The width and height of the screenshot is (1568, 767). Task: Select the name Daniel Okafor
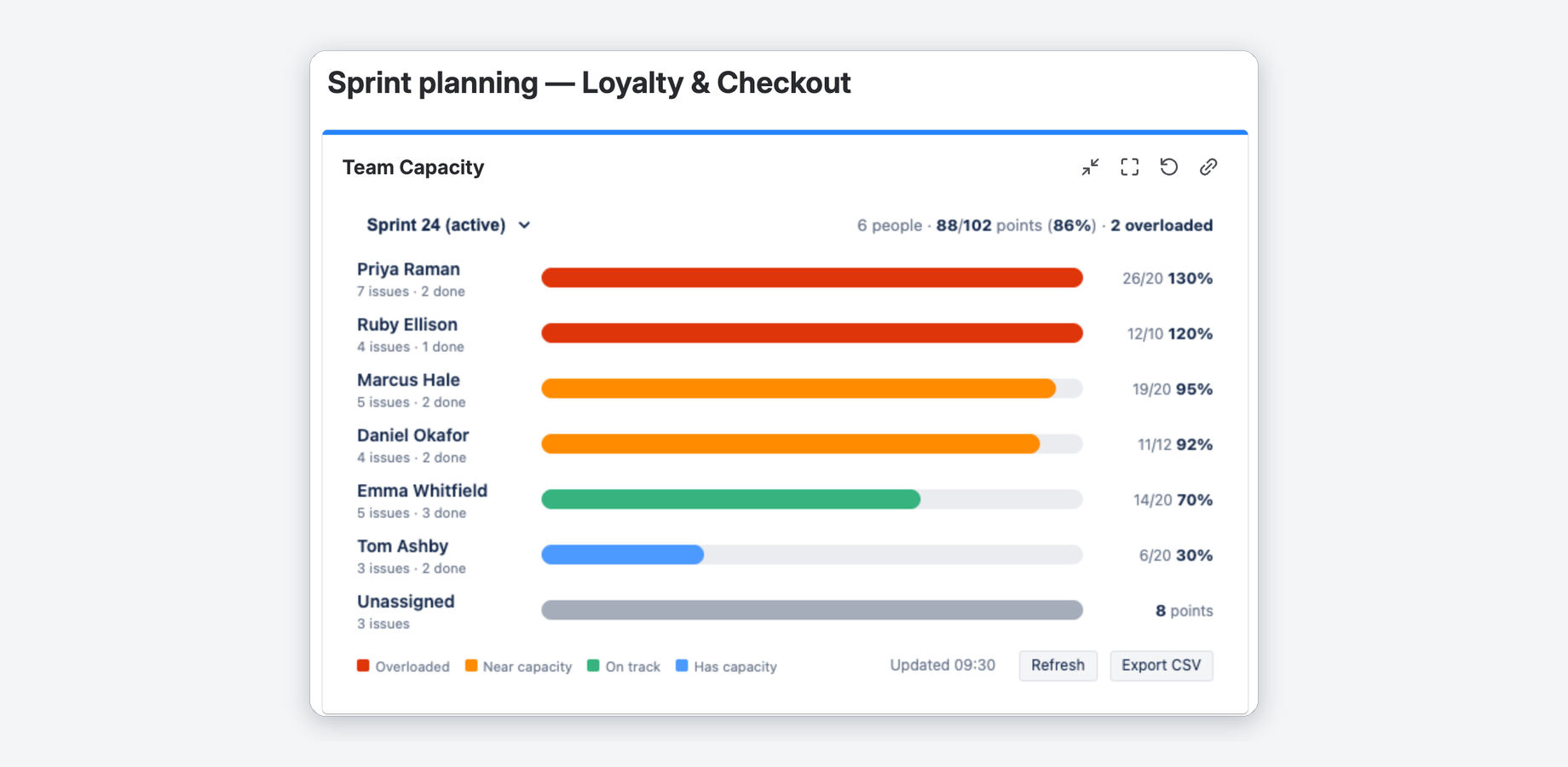[x=413, y=435]
